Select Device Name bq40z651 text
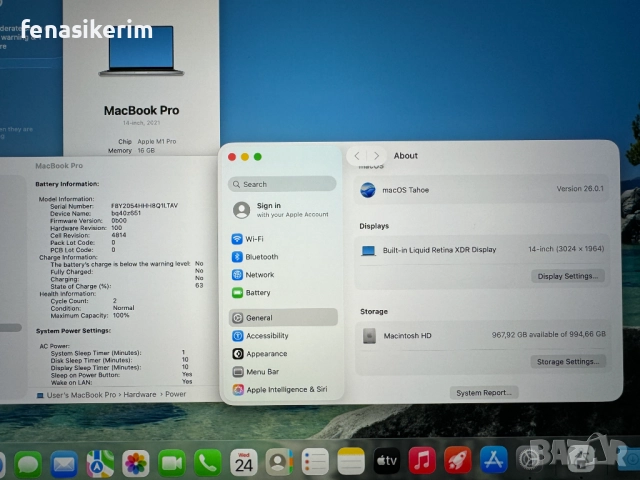The height and width of the screenshot is (480, 640). tap(126, 213)
